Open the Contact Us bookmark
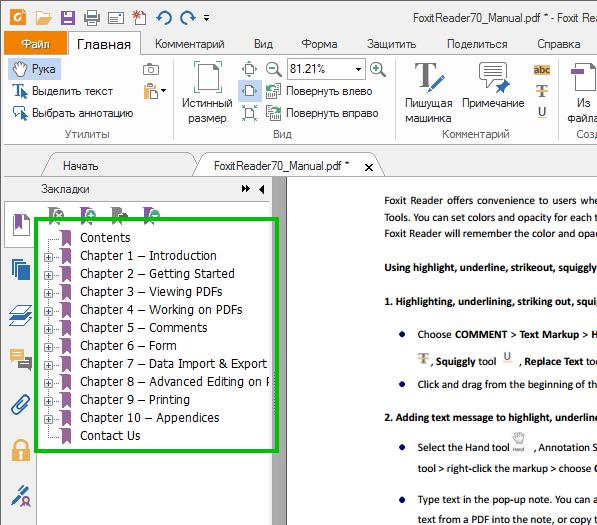The image size is (597, 525). coord(110,436)
